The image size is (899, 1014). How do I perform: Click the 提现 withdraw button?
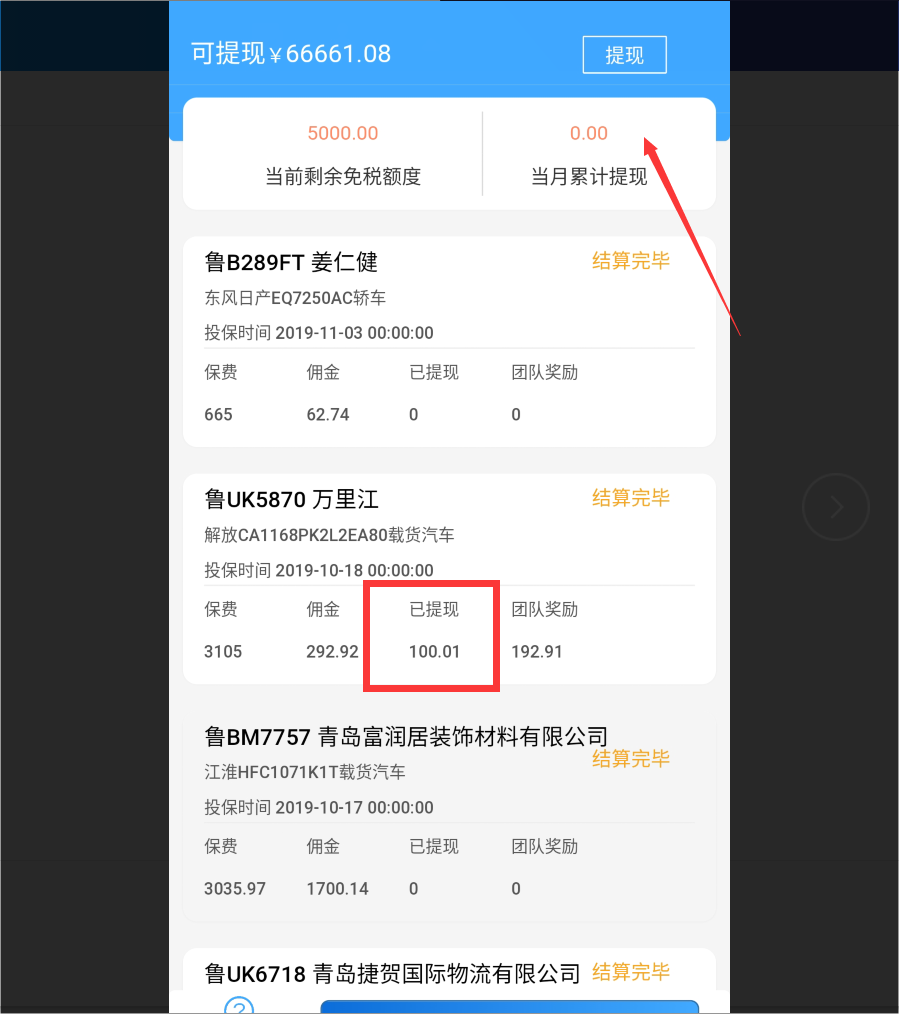624,55
